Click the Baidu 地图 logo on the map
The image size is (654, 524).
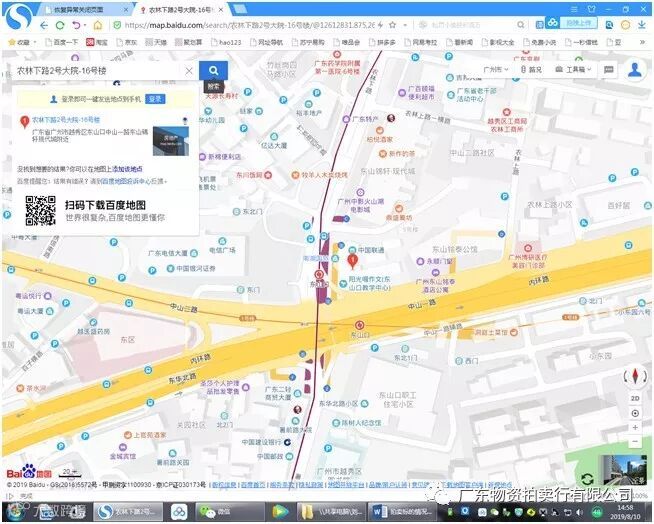[x=29, y=473]
